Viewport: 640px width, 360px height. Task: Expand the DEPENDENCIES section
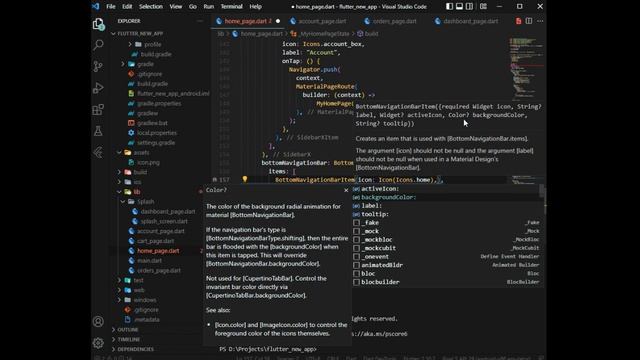coord(135,349)
